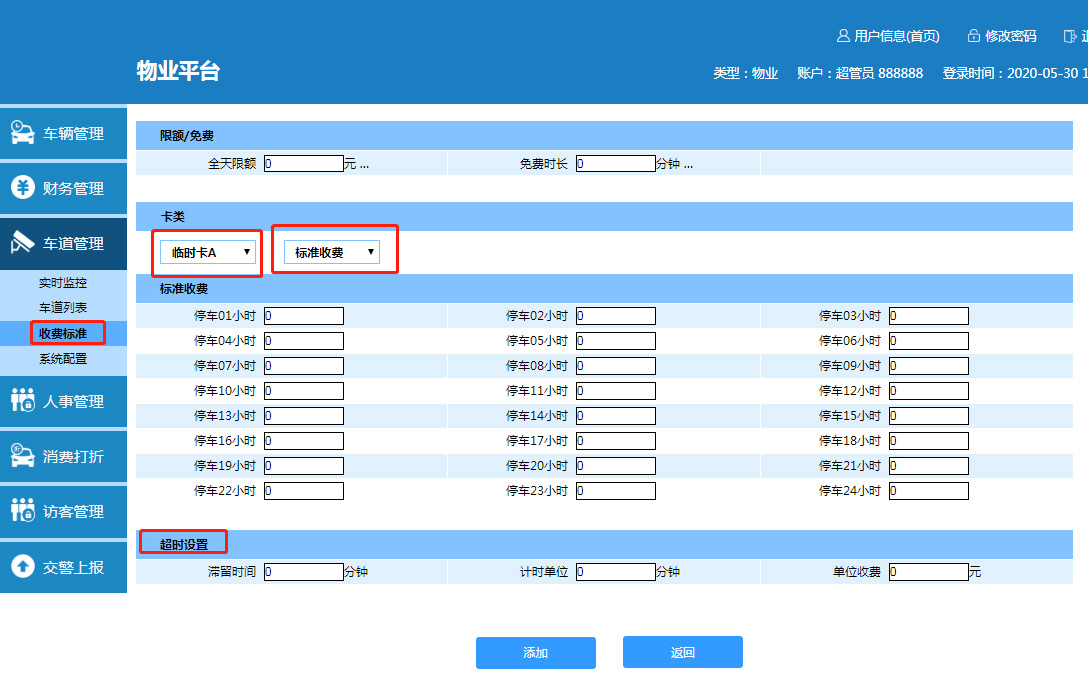This screenshot has width=1088, height=685.
Task: Select 车道列表 submenu item
Action: [63, 307]
